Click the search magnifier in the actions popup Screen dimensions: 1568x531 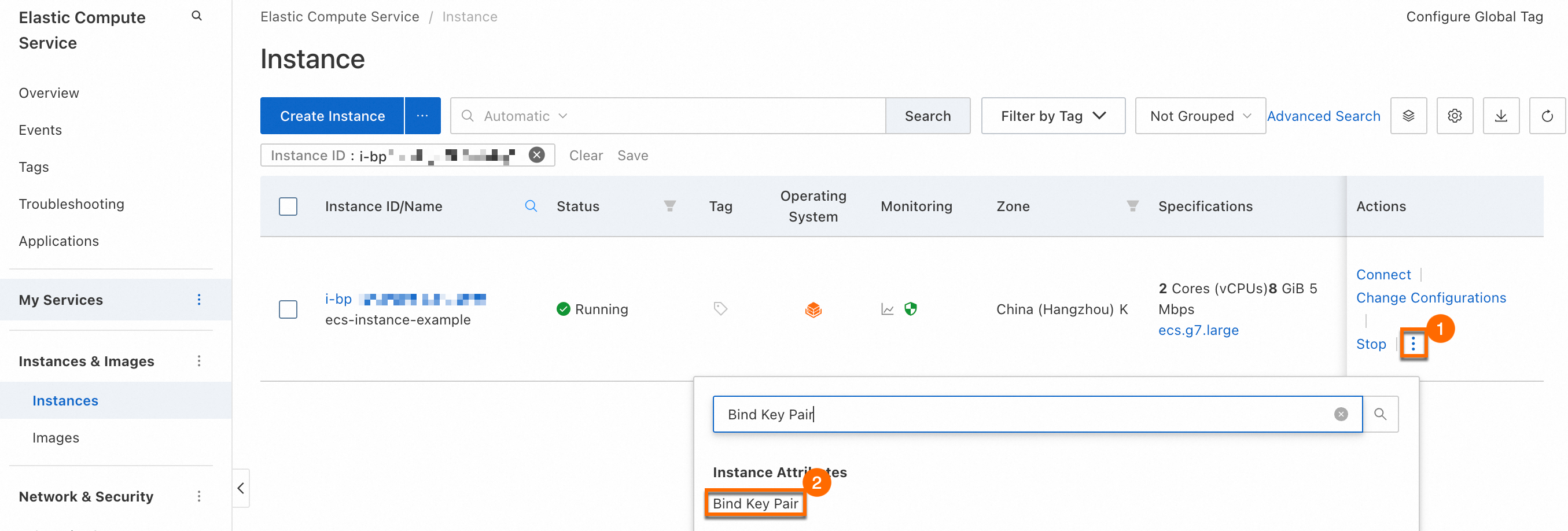click(1381, 414)
